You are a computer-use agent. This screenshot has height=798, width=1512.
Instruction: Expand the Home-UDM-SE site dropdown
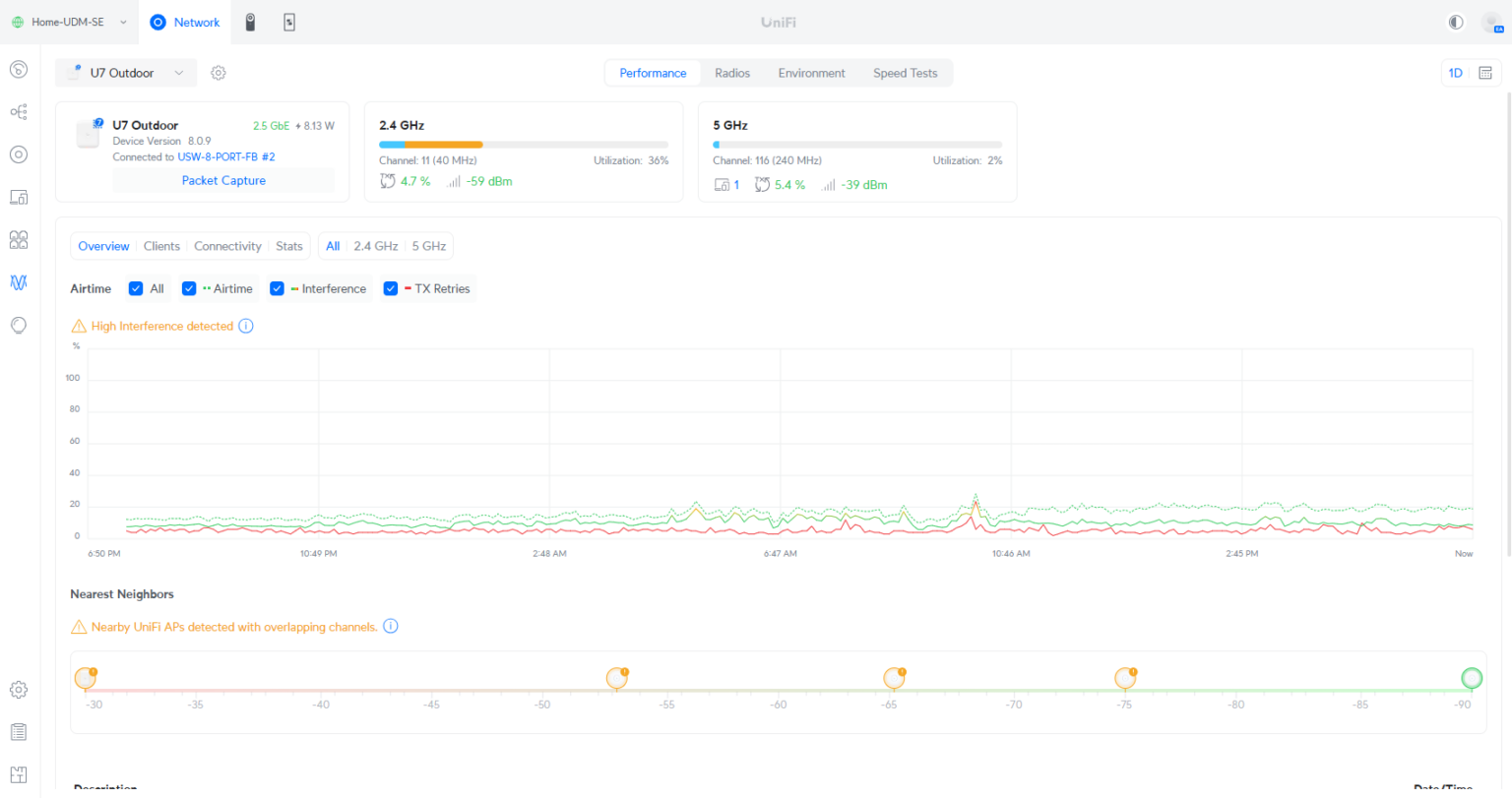tap(69, 22)
